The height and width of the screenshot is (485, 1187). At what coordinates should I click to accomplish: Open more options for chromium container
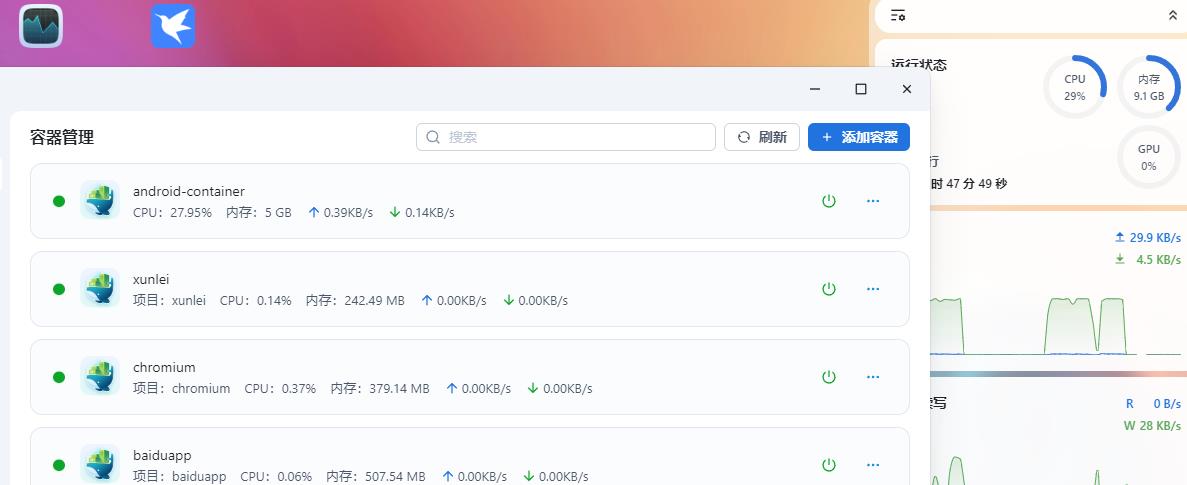tap(873, 376)
